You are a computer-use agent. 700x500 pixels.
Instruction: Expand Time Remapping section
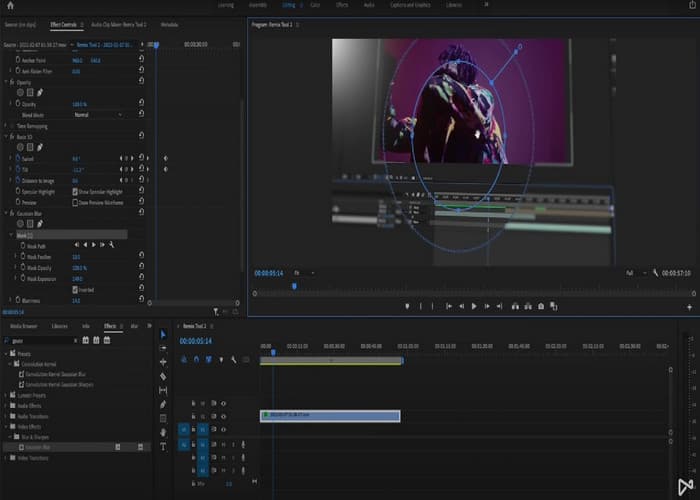(x=6, y=126)
